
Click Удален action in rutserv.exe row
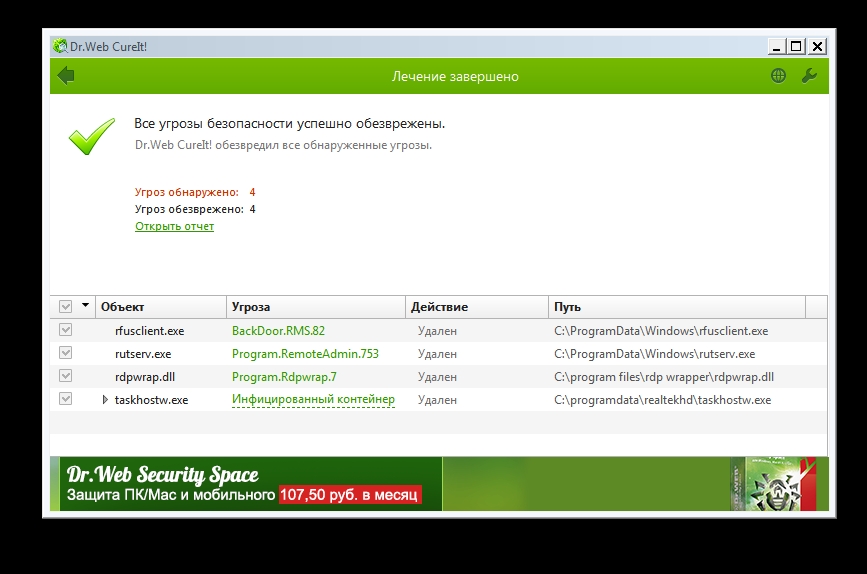coord(437,354)
